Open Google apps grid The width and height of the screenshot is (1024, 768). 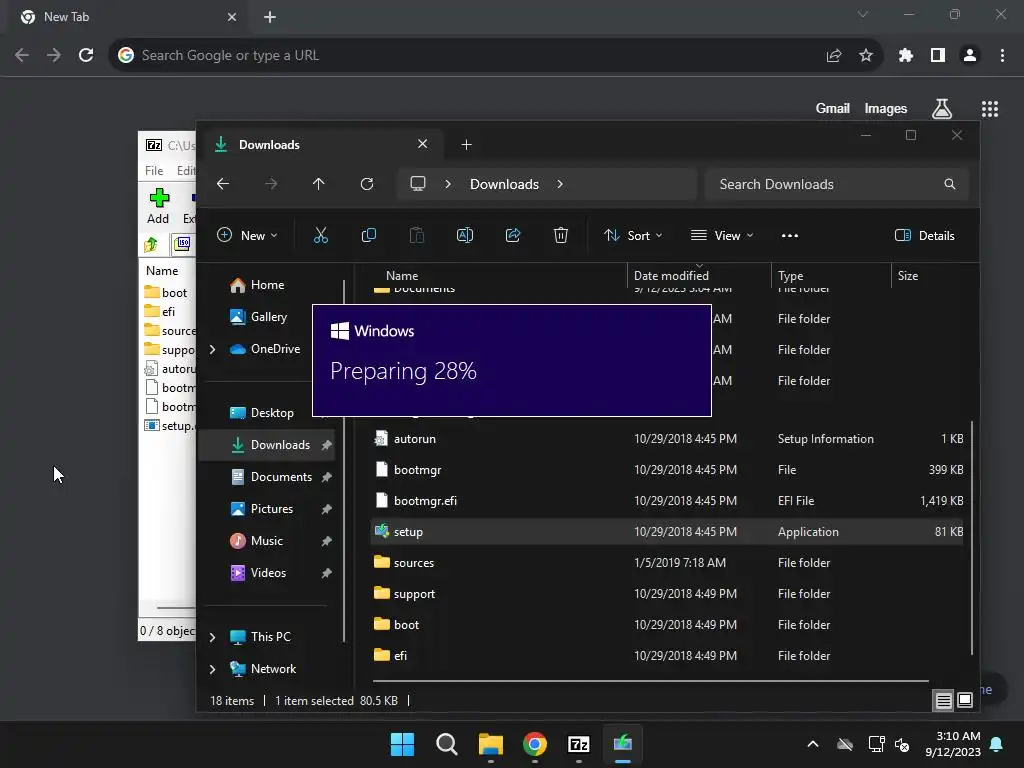[990, 109]
